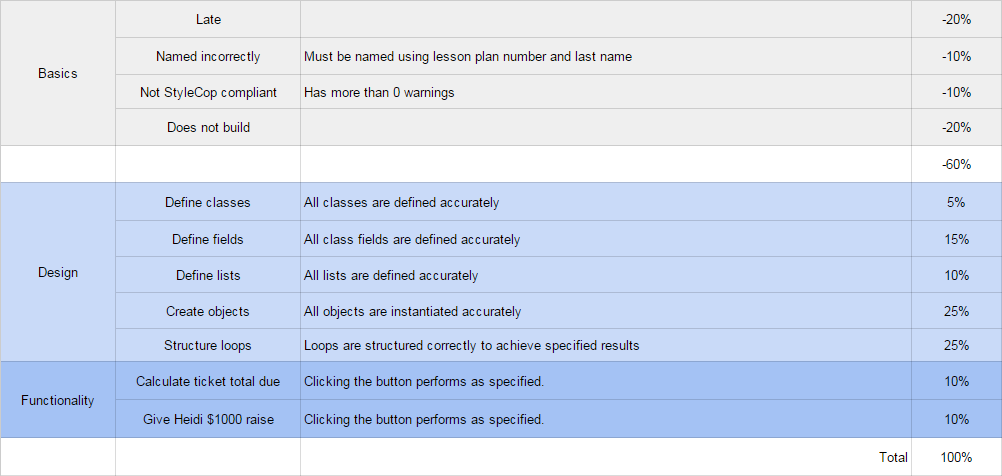
Task: Select the Named incorrectly cell
Action: pyautogui.click(x=208, y=57)
